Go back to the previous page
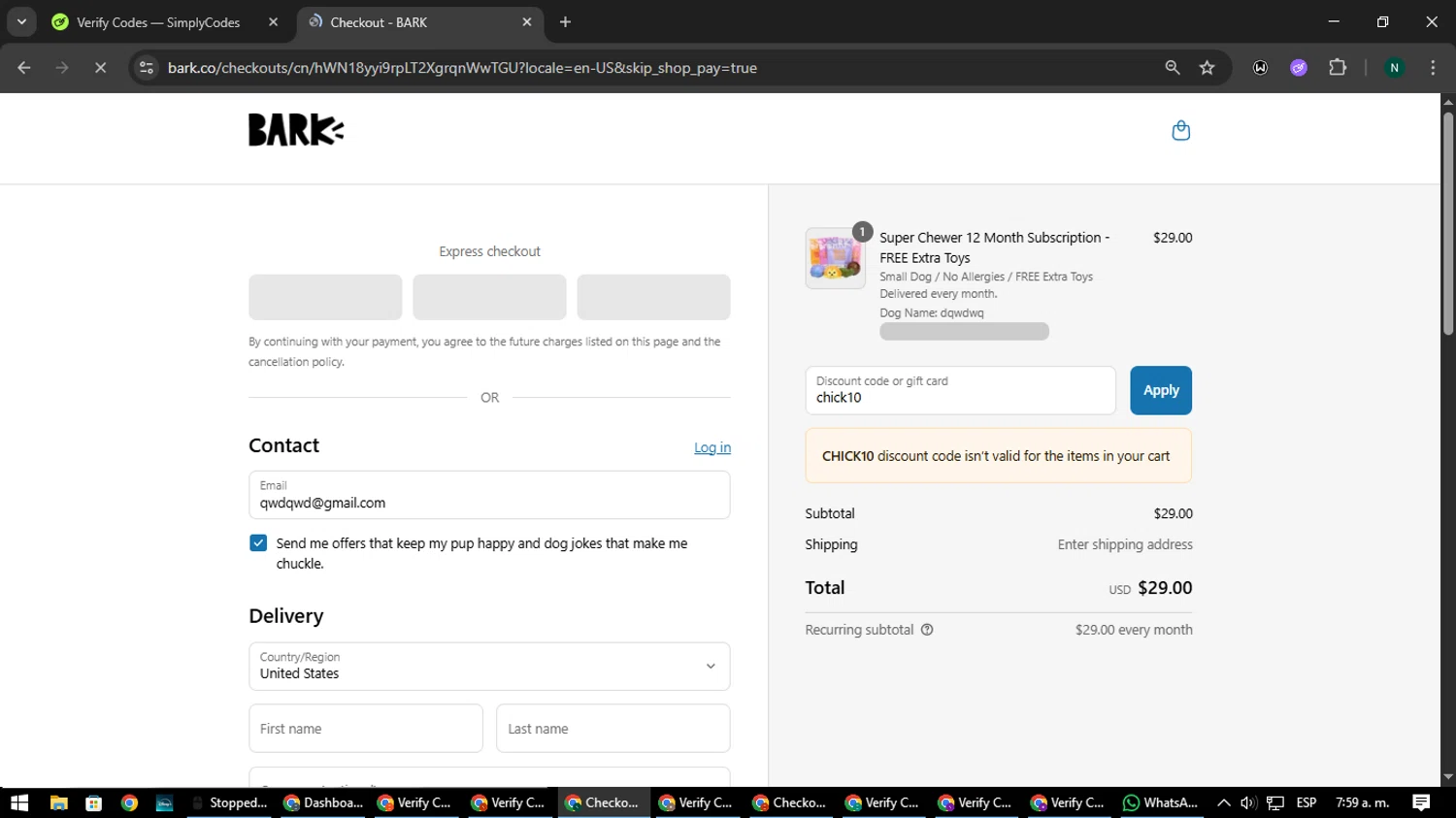The height and width of the screenshot is (818, 1456). (x=24, y=68)
